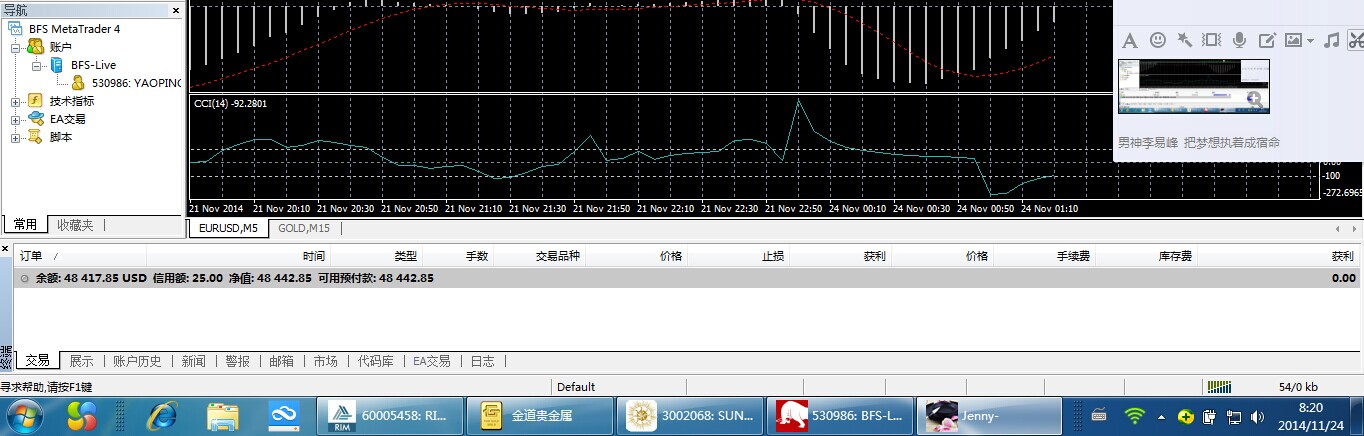Screen dimensions: 1364x436
Task: Collapse the 账户 tree node
Action: pyautogui.click(x=16, y=47)
